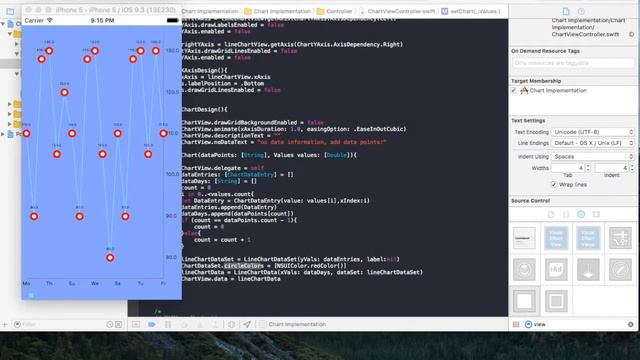Open the Line Endings dropdown
The image size is (640, 360).
click(593, 143)
